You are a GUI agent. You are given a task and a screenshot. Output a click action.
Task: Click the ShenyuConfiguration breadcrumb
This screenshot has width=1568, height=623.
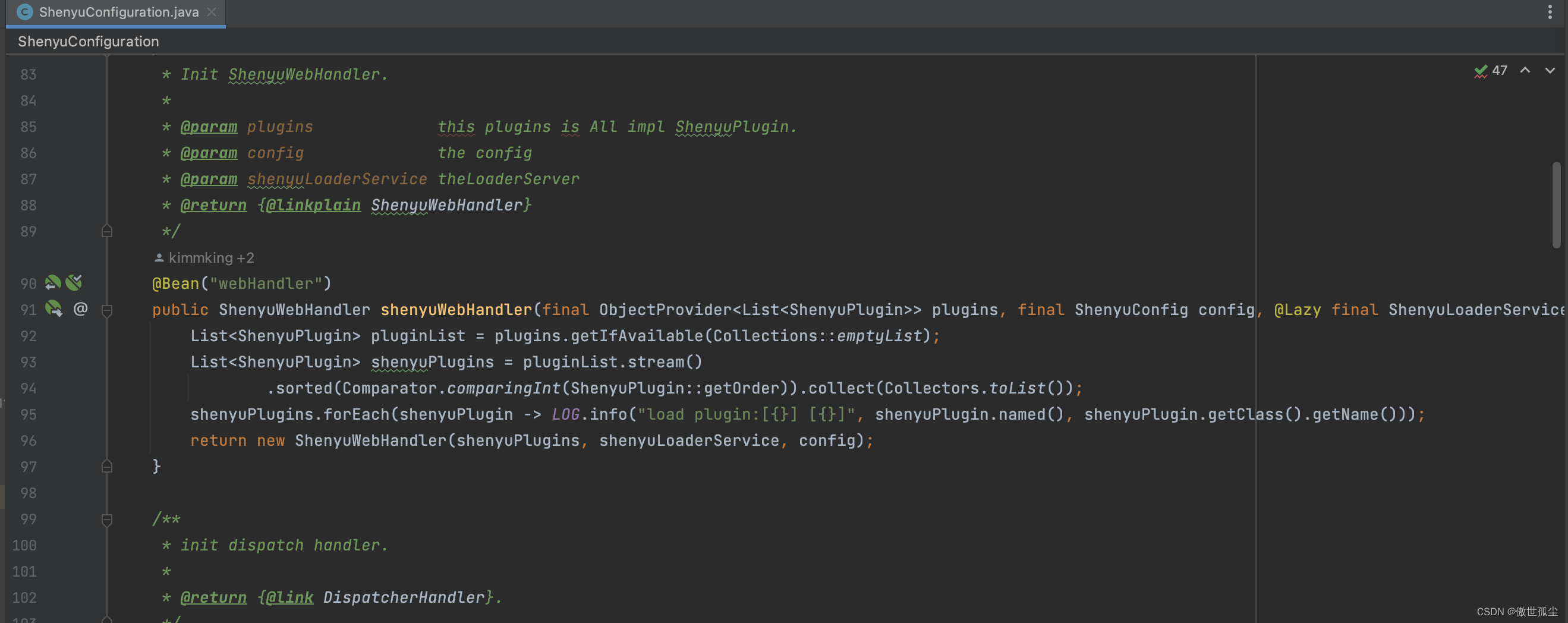point(88,42)
